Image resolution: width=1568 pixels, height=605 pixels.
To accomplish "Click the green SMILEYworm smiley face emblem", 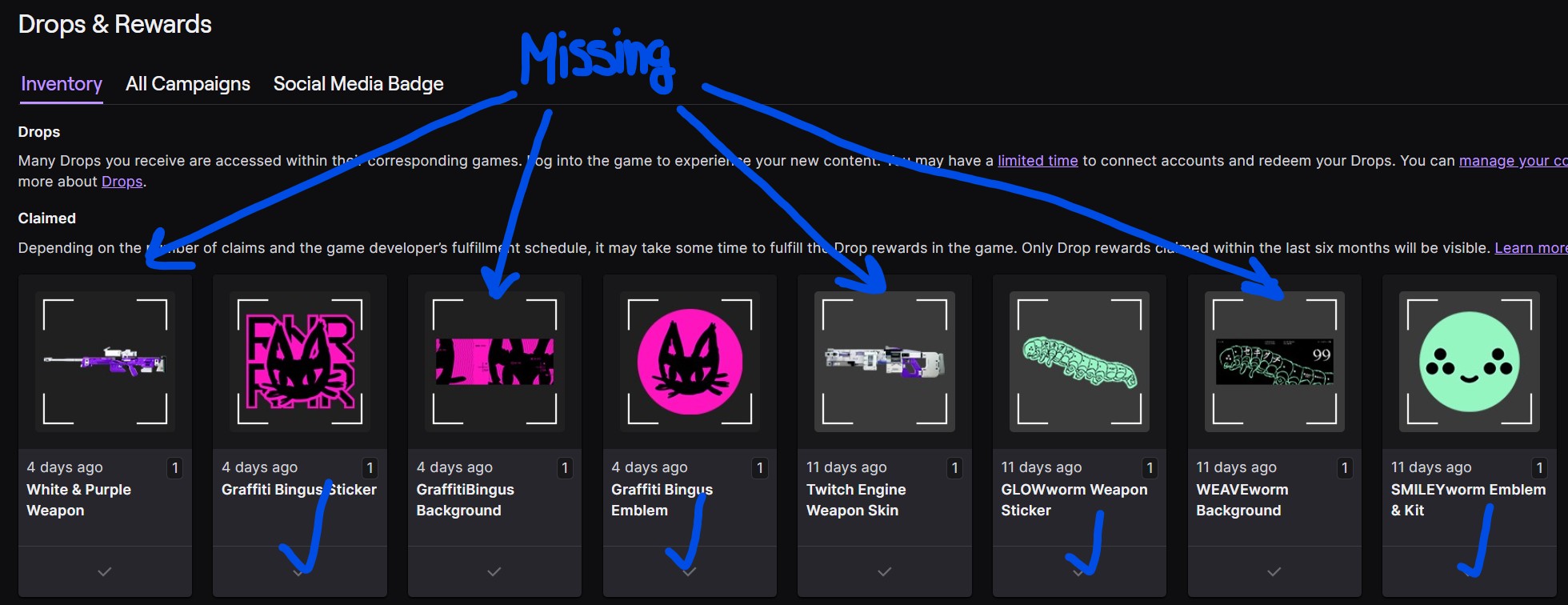I will point(1469,362).
